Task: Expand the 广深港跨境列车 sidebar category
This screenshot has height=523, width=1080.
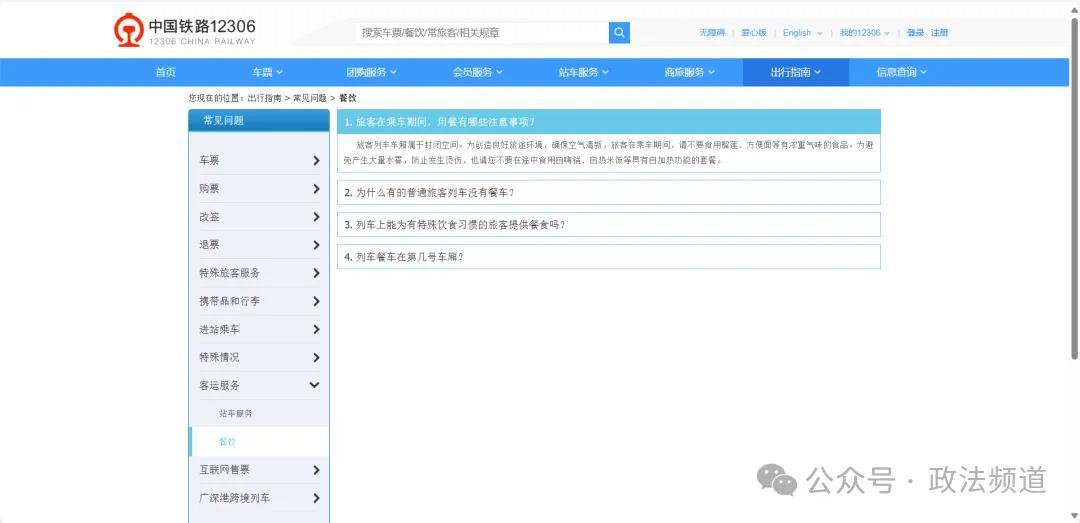Action: [260, 498]
